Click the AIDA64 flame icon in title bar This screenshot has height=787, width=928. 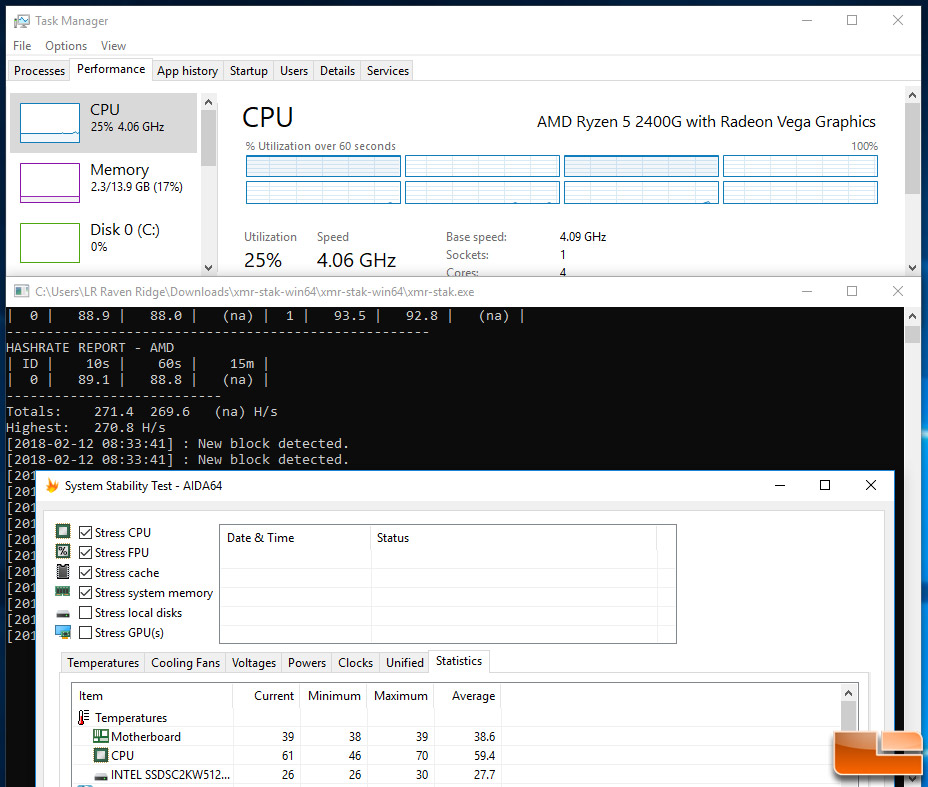[x=52, y=486]
